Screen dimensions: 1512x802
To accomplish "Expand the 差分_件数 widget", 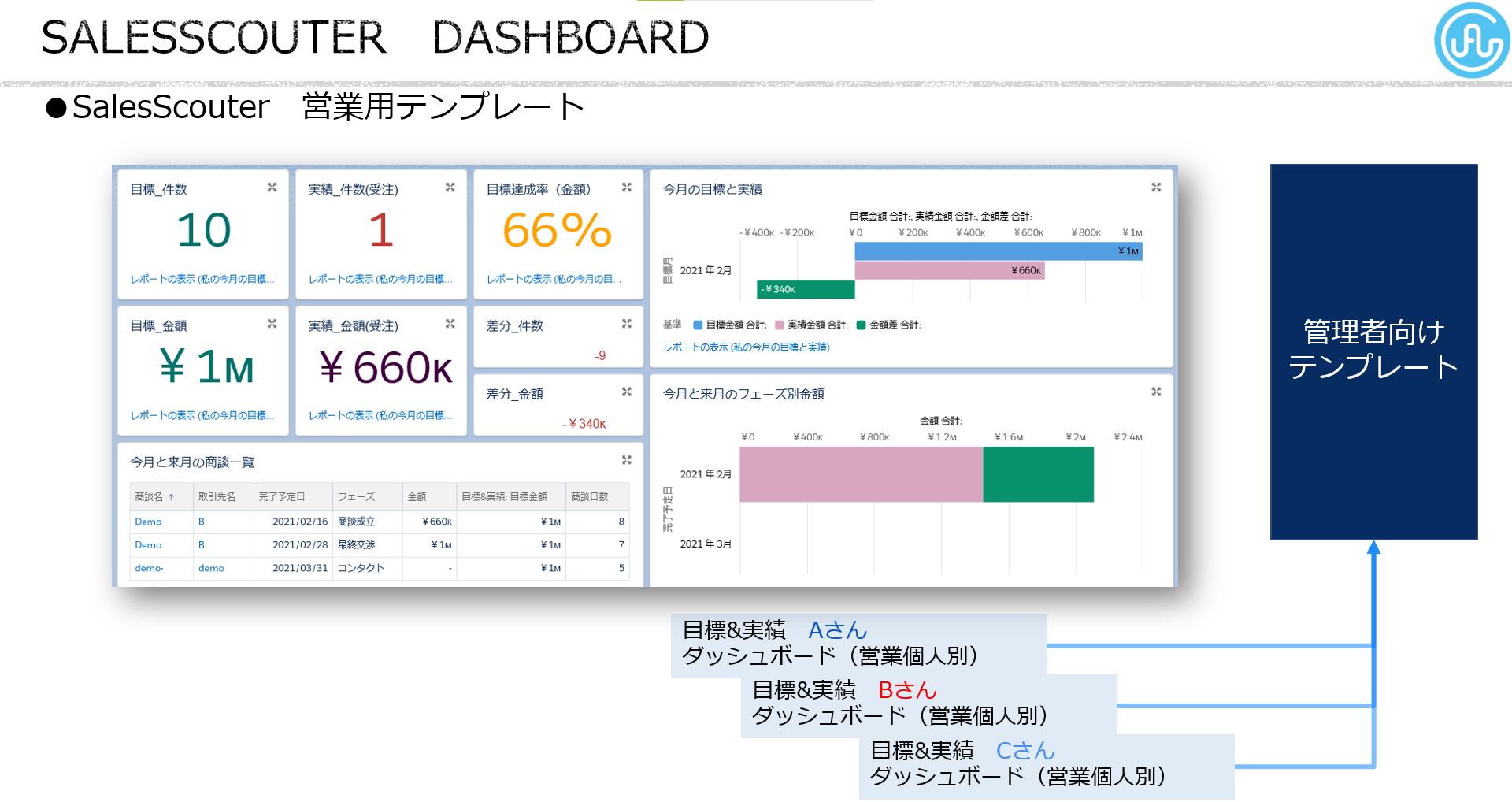I will [x=627, y=324].
